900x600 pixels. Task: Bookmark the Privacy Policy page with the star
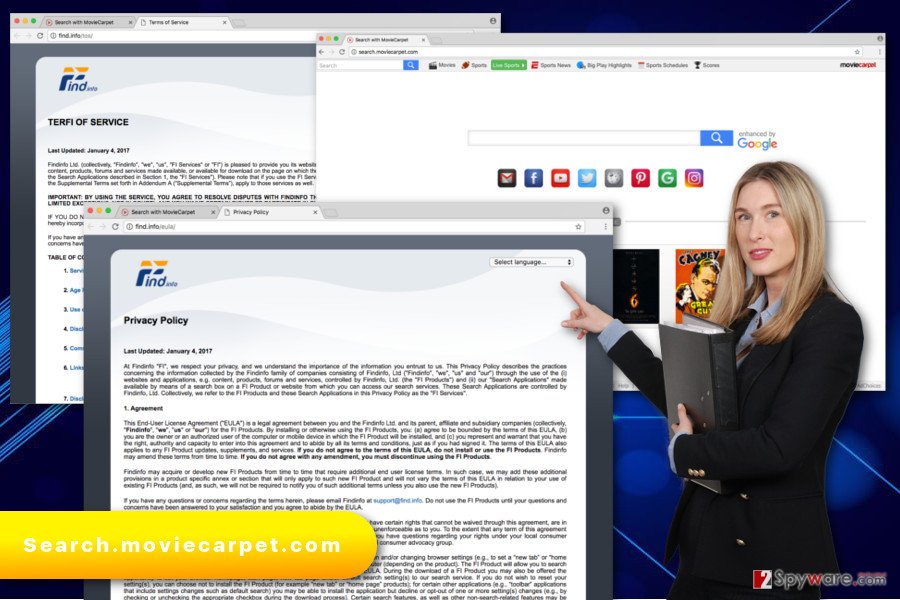tap(578, 226)
